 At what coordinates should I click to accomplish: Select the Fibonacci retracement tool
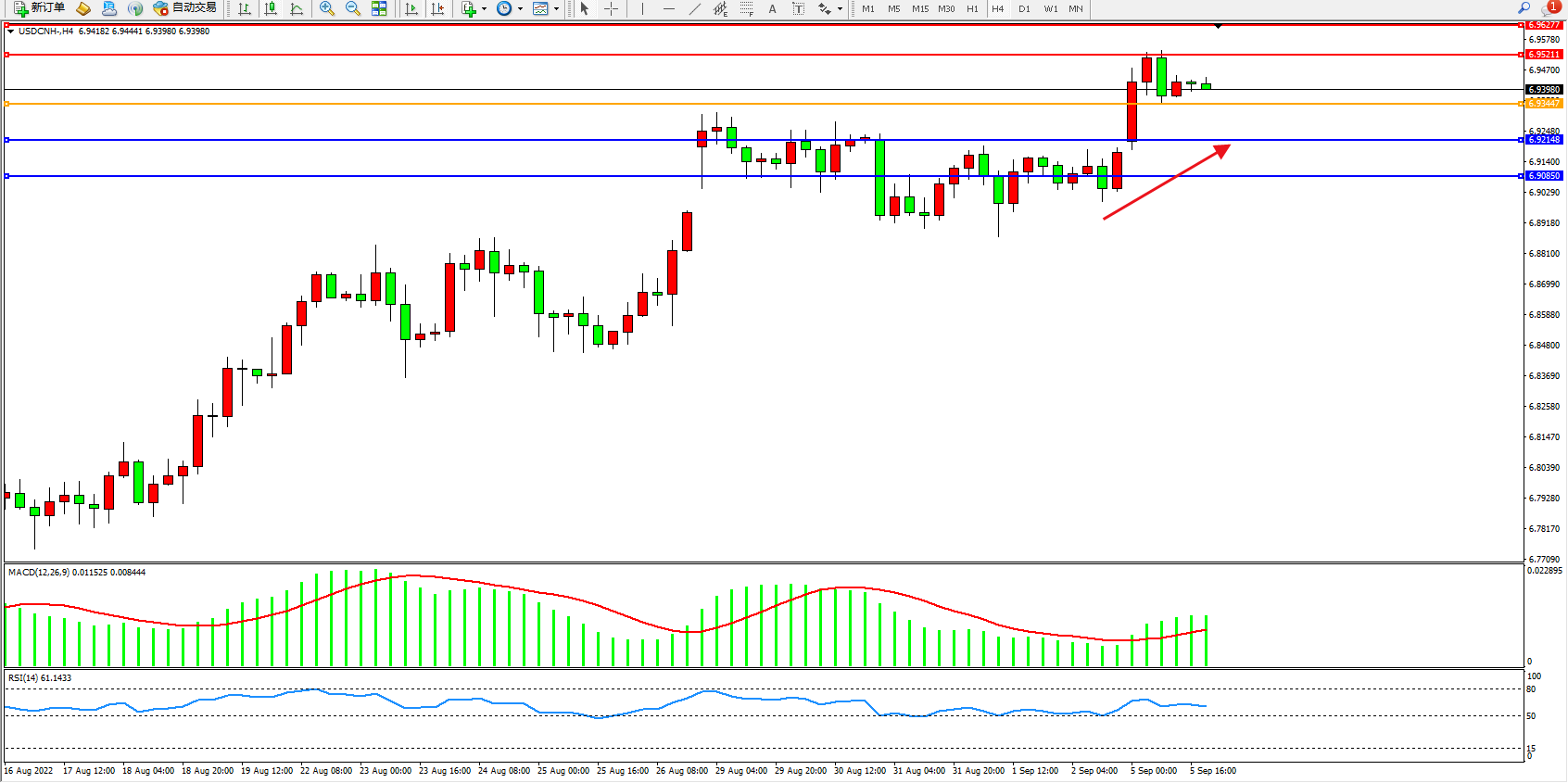pos(746,8)
